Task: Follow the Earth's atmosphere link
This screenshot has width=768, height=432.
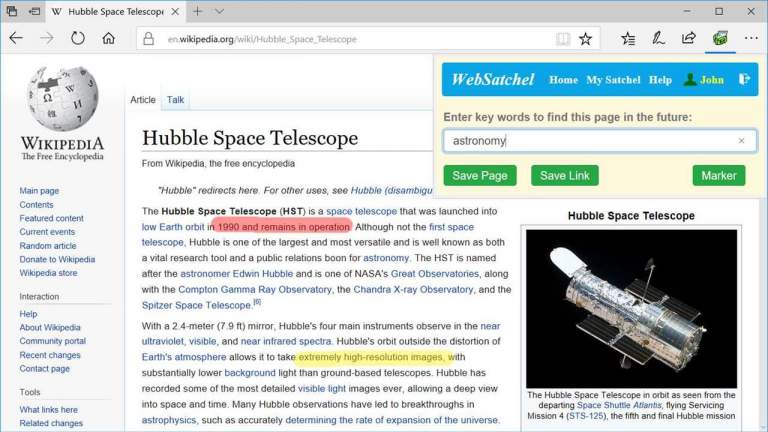Action: click(184, 357)
